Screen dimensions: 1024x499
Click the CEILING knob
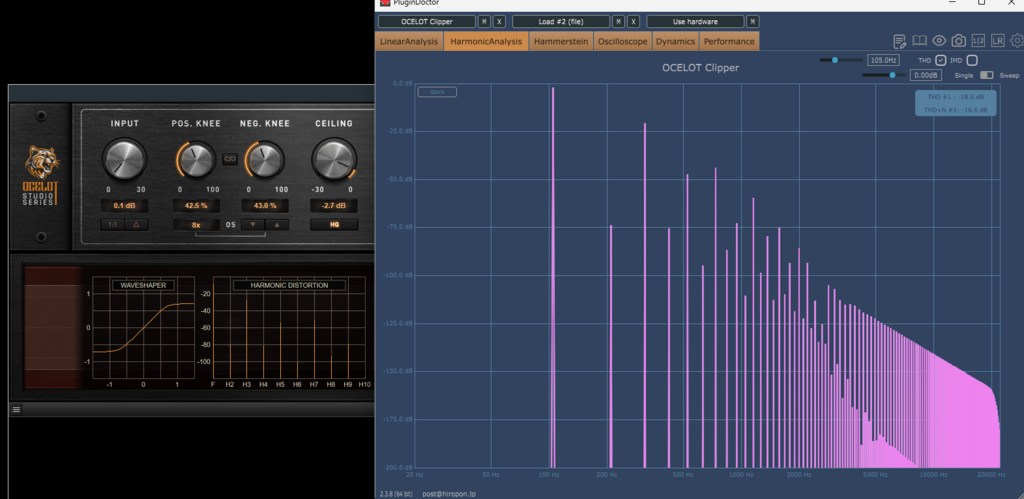point(334,159)
